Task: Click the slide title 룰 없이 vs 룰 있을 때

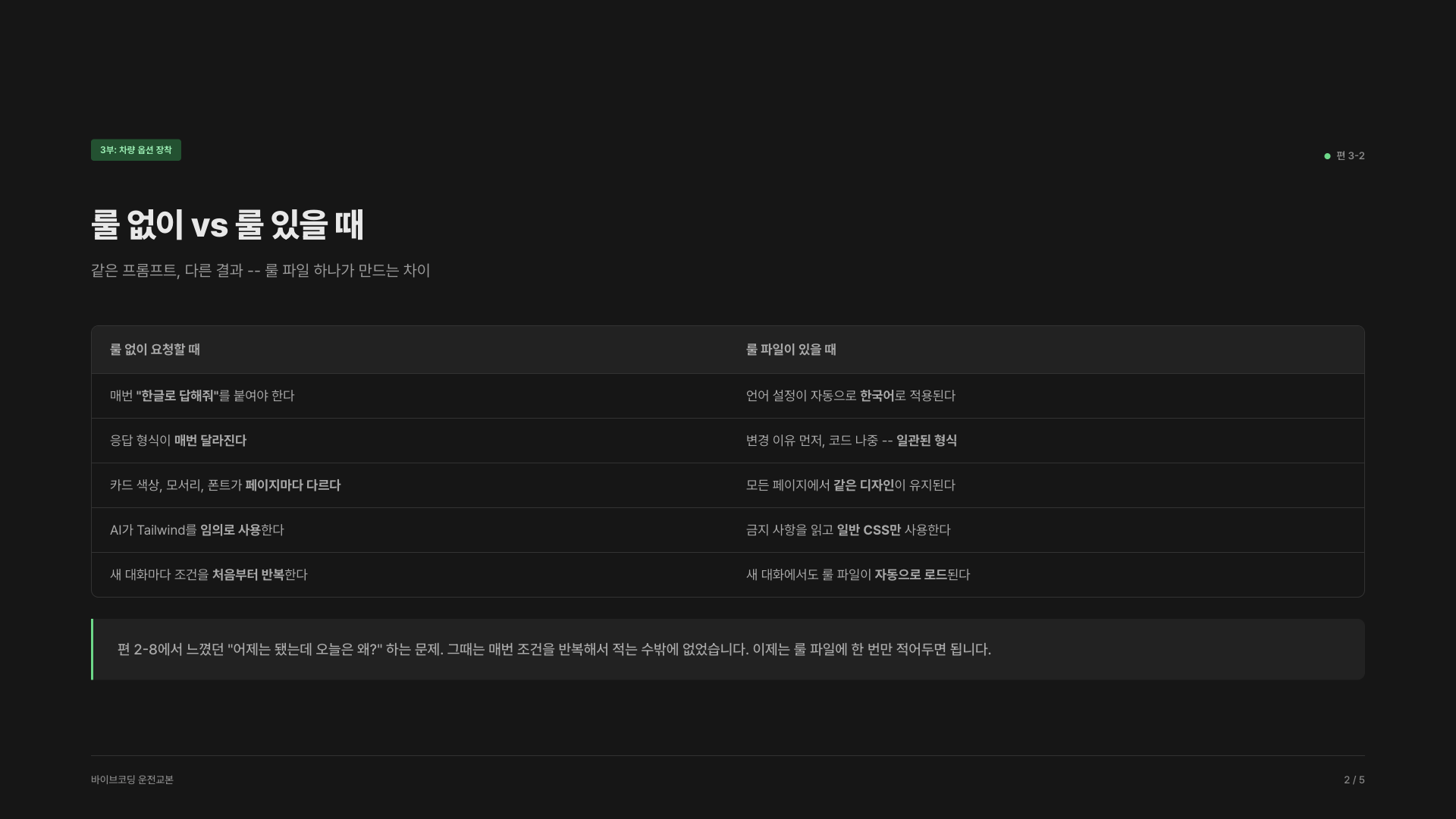Action: click(227, 225)
